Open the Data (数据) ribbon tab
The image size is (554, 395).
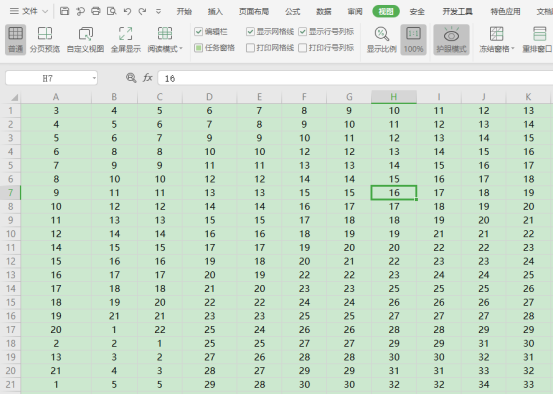point(324,12)
